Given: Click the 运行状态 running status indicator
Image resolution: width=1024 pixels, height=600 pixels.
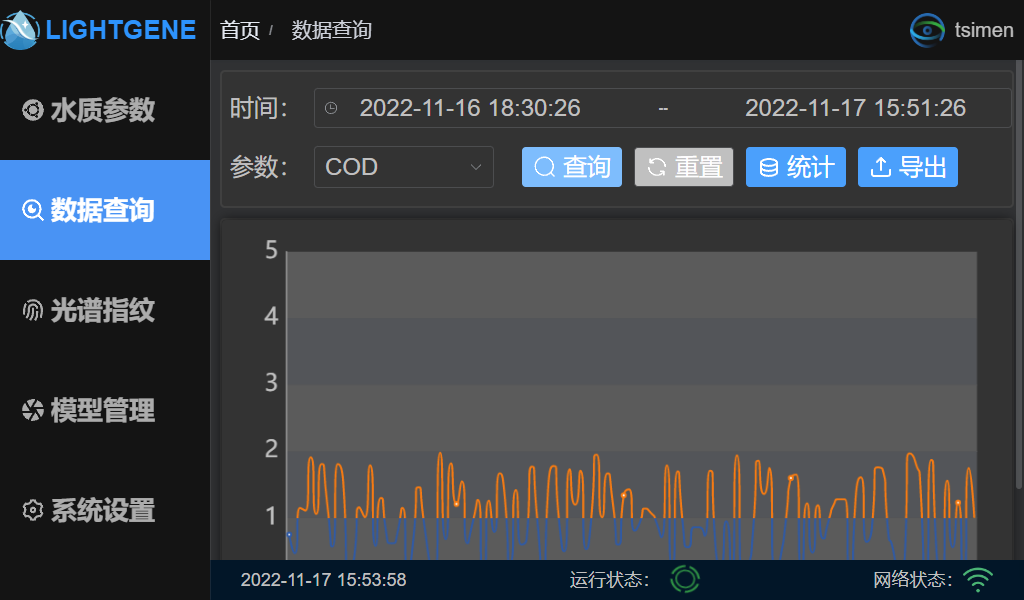Looking at the screenshot, I should 685,579.
